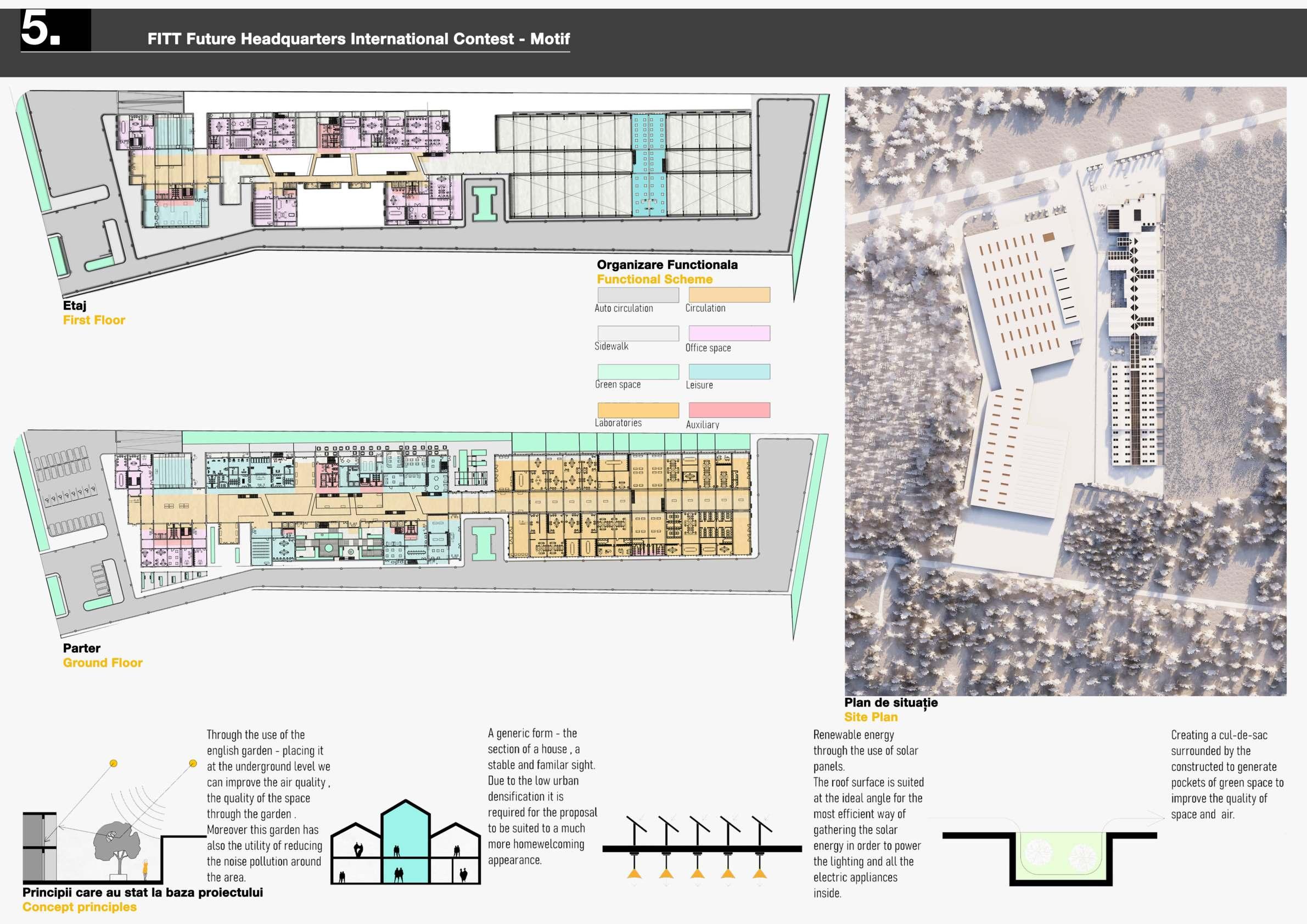Click the green I-shaped element on first floor
Viewport: 1307px width, 924px height.
click(485, 203)
